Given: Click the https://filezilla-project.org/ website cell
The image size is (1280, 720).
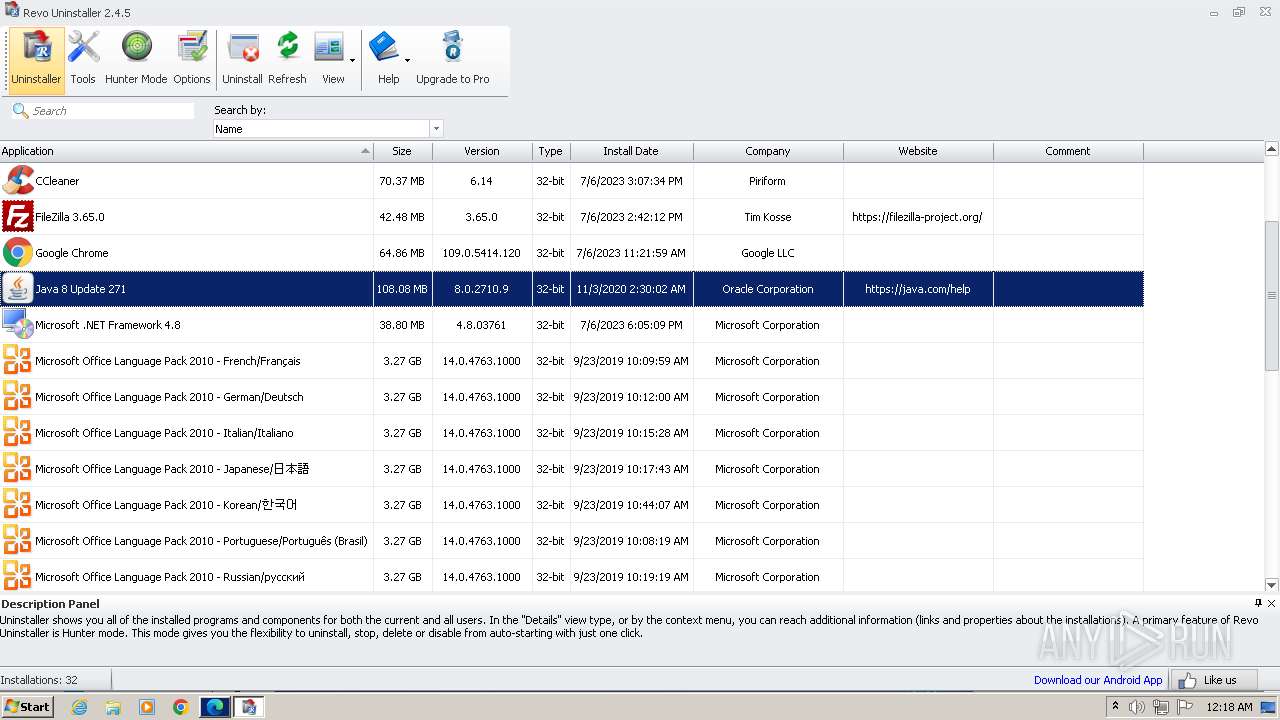Looking at the screenshot, I should [x=917, y=217].
